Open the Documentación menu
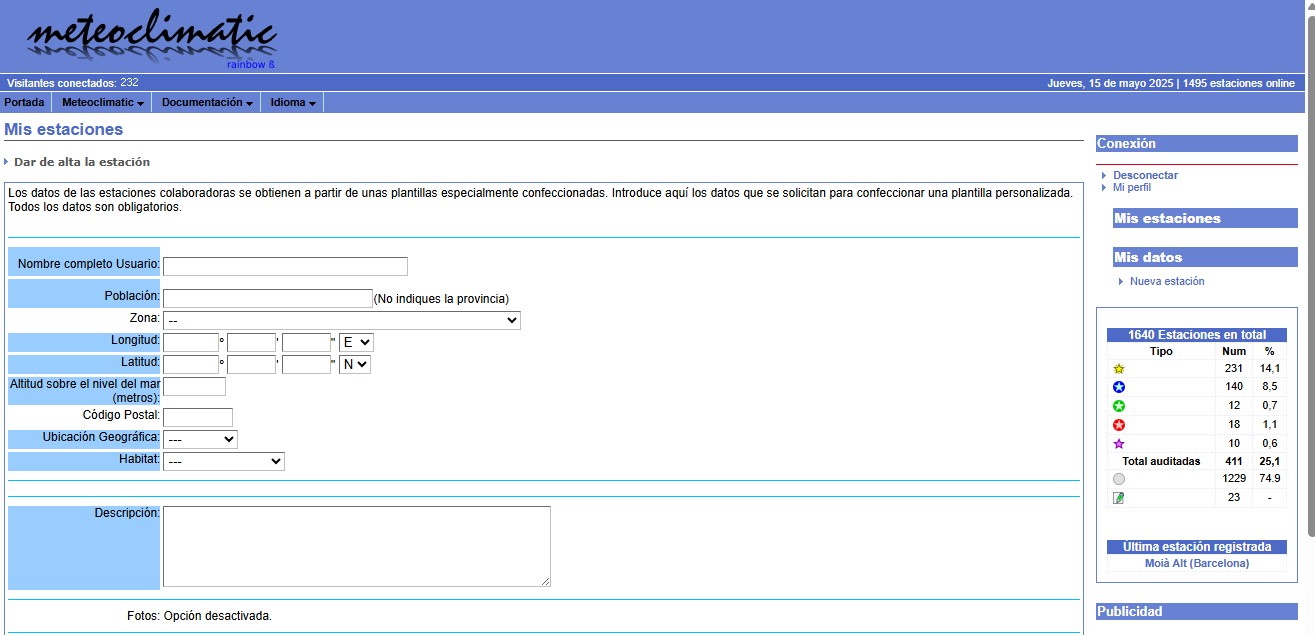The width and height of the screenshot is (1315, 635). coord(207,103)
